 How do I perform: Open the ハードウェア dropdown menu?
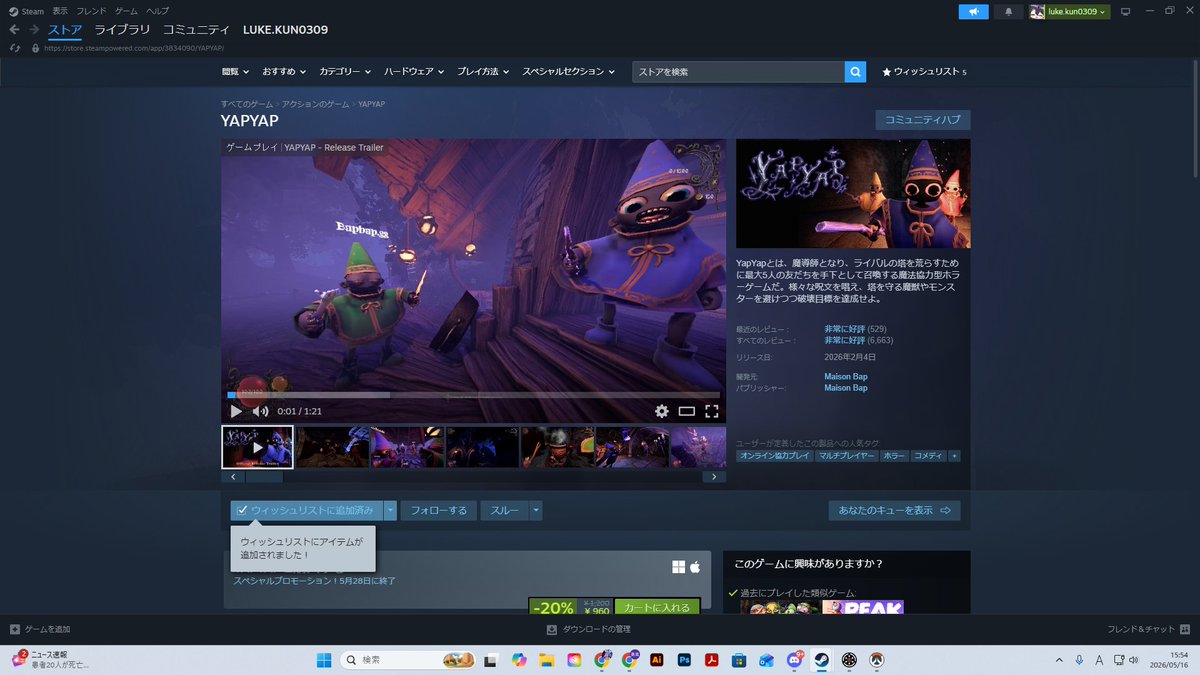click(414, 72)
